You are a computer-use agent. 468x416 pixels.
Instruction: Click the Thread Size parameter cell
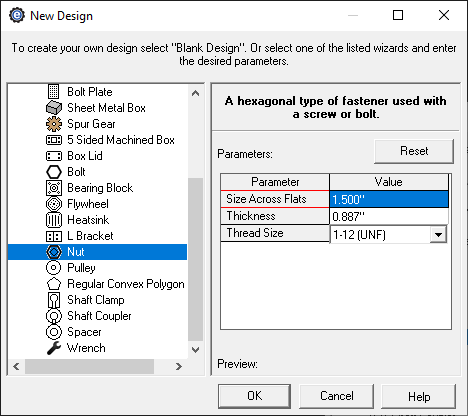275,233
